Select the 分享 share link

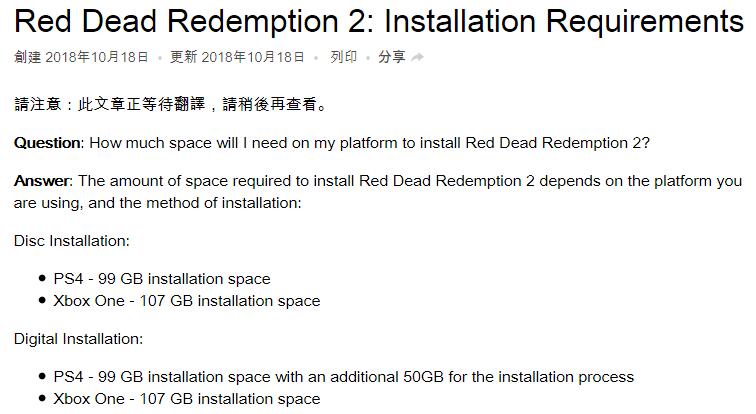392,57
